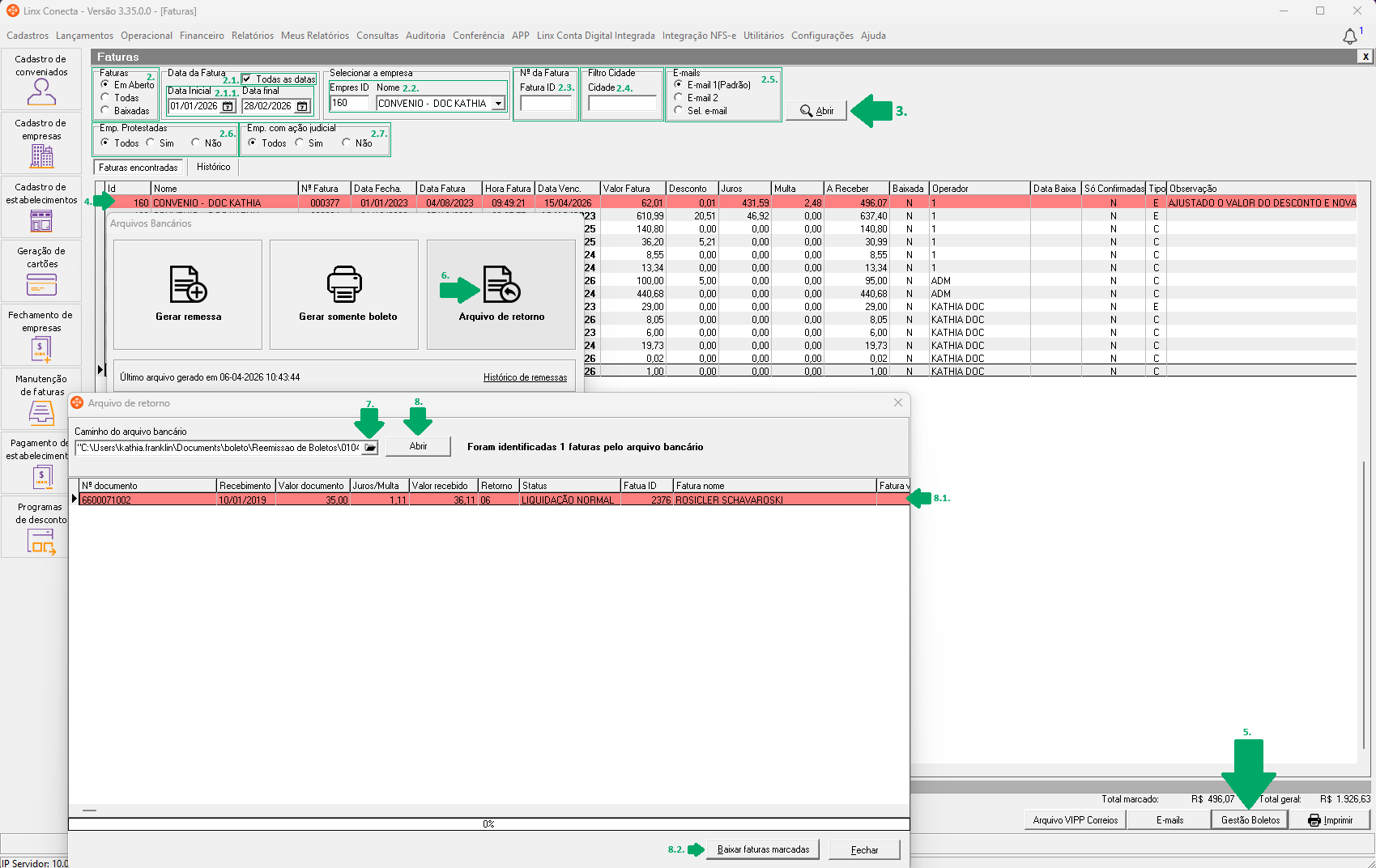Viewport: 1376px width, 868px height.
Task: Open the Histórico de remessas link
Action: (526, 377)
